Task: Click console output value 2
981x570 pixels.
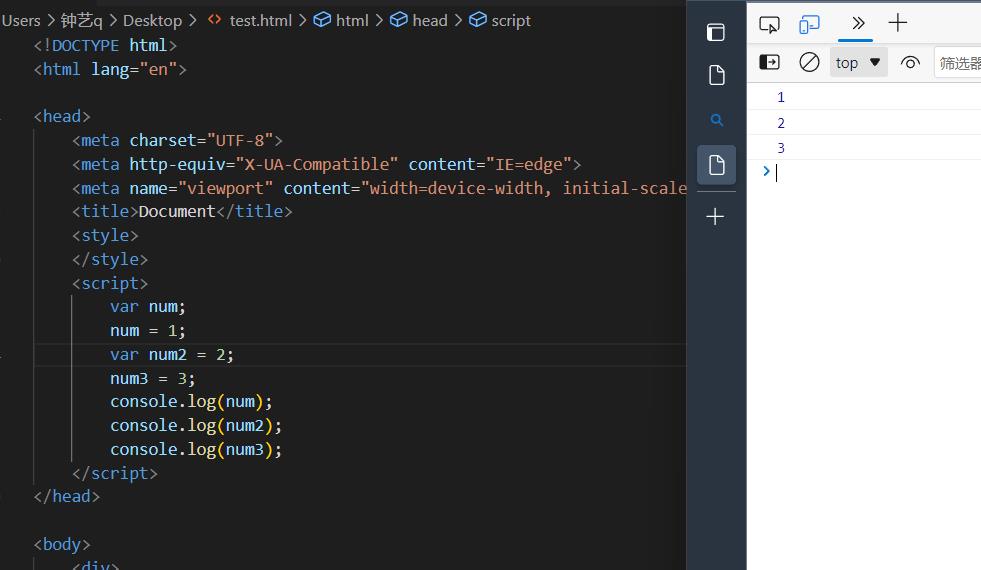Action: 781,123
